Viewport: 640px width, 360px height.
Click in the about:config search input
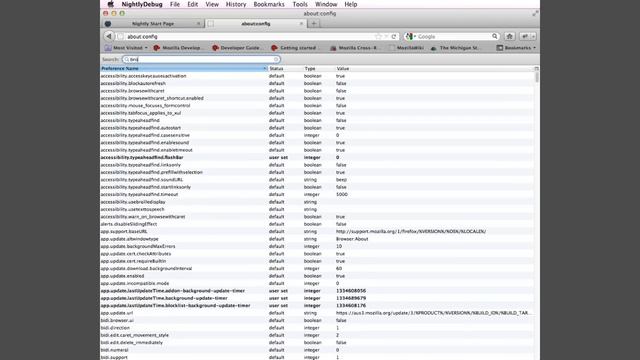pyautogui.click(x=201, y=60)
